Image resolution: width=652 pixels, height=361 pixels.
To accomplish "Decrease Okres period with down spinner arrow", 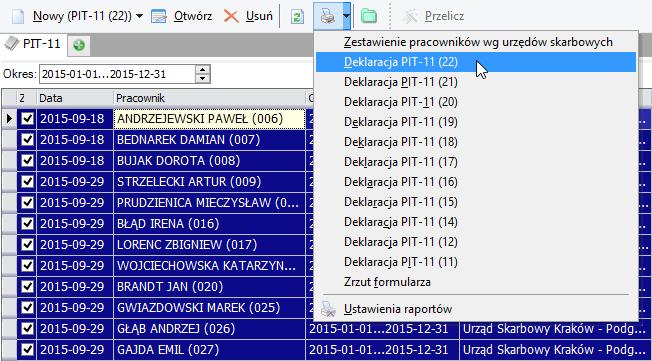I will tap(202, 79).
